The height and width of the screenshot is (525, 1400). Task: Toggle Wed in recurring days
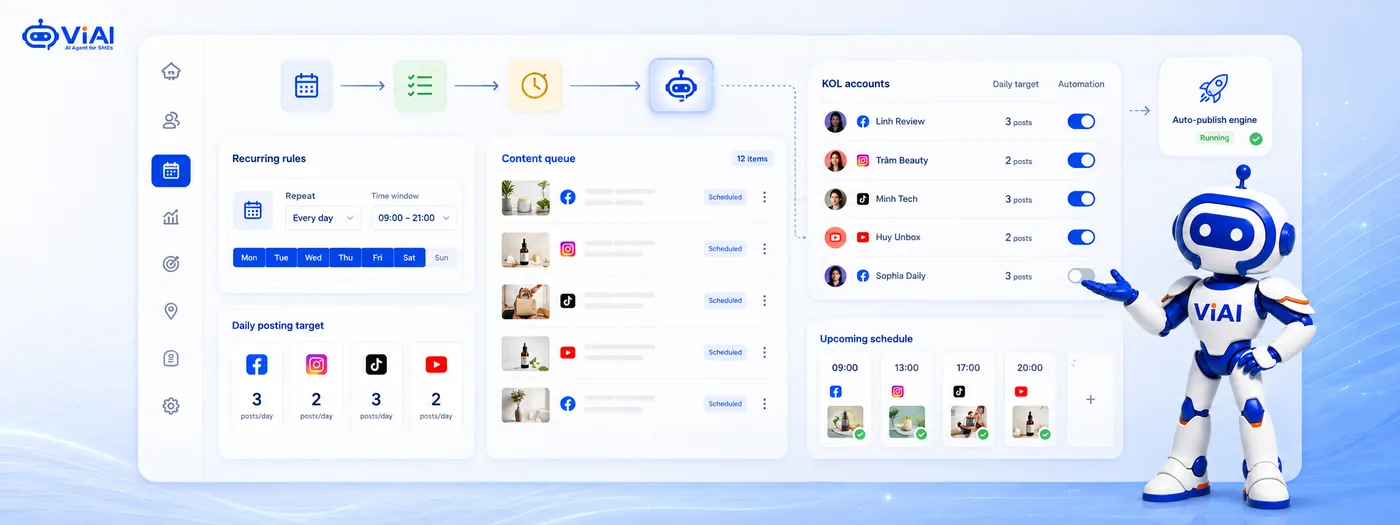coord(313,258)
